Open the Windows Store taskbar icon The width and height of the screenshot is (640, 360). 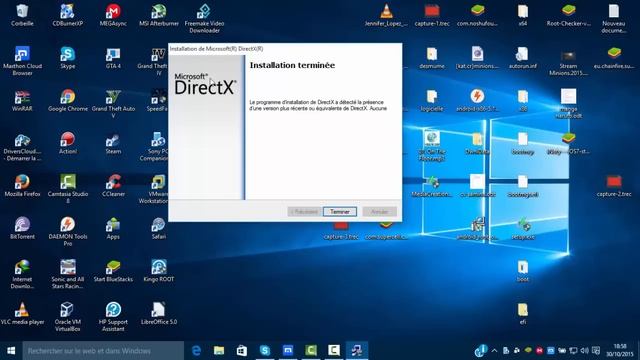coord(242,351)
